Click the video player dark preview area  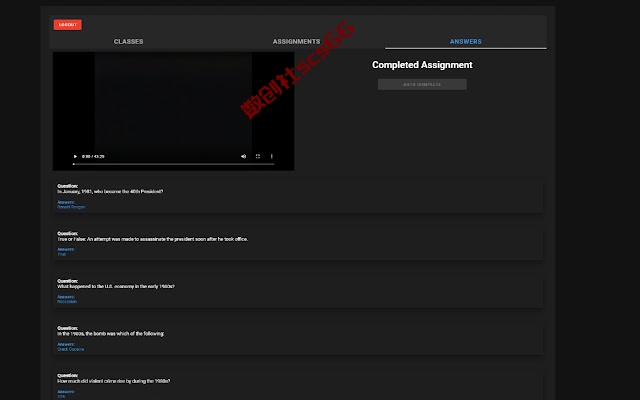[x=173, y=102]
